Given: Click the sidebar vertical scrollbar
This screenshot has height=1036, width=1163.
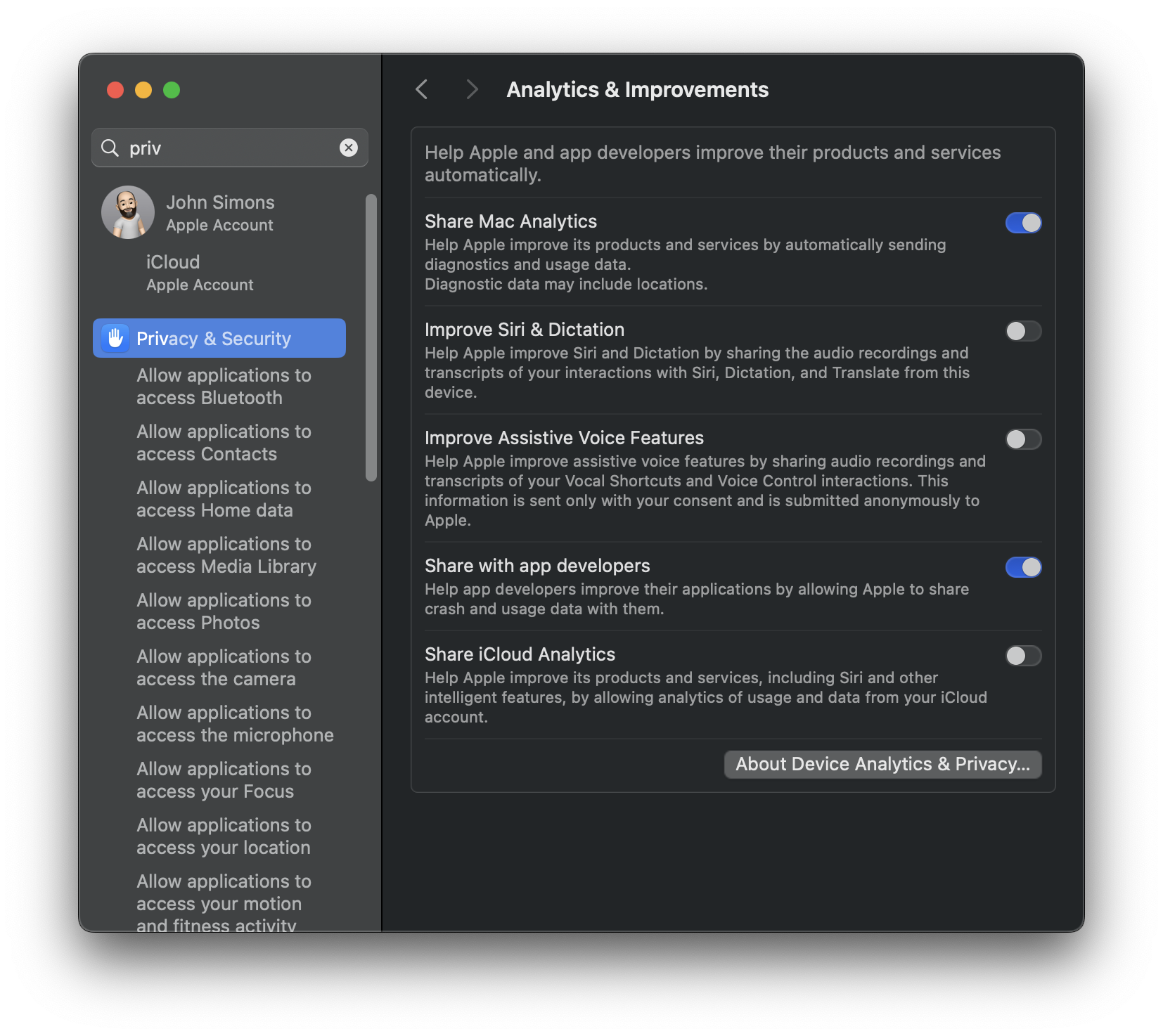Looking at the screenshot, I should (x=371, y=337).
